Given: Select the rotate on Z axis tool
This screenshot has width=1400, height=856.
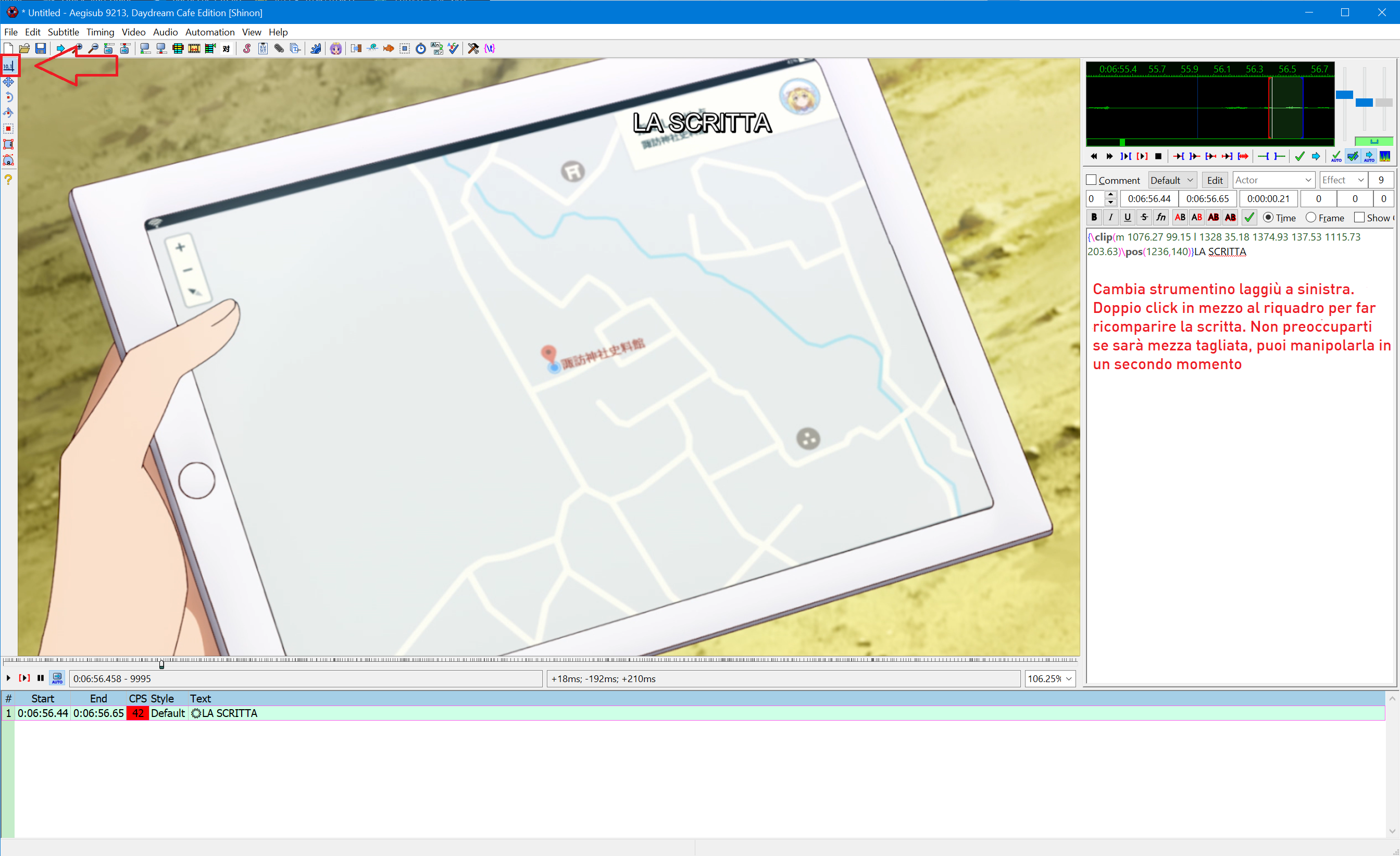Looking at the screenshot, I should click(x=8, y=98).
